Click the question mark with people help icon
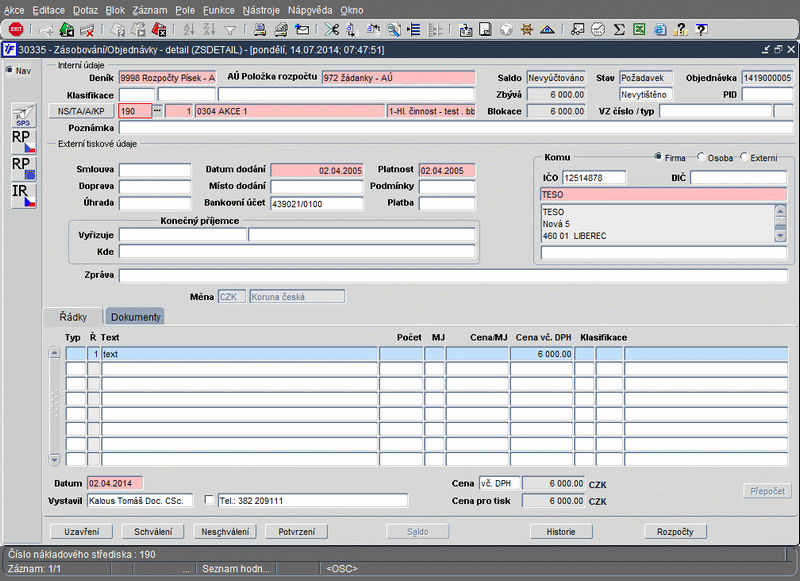 [x=680, y=30]
